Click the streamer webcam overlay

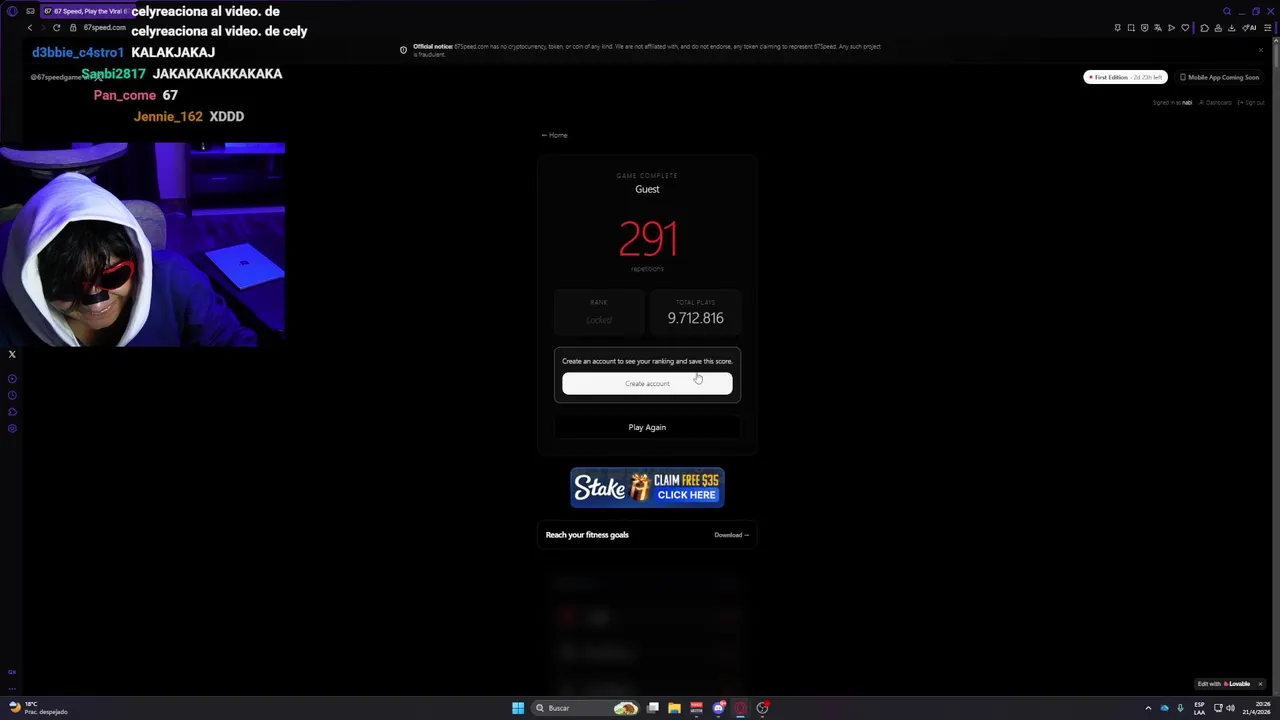(x=142, y=244)
